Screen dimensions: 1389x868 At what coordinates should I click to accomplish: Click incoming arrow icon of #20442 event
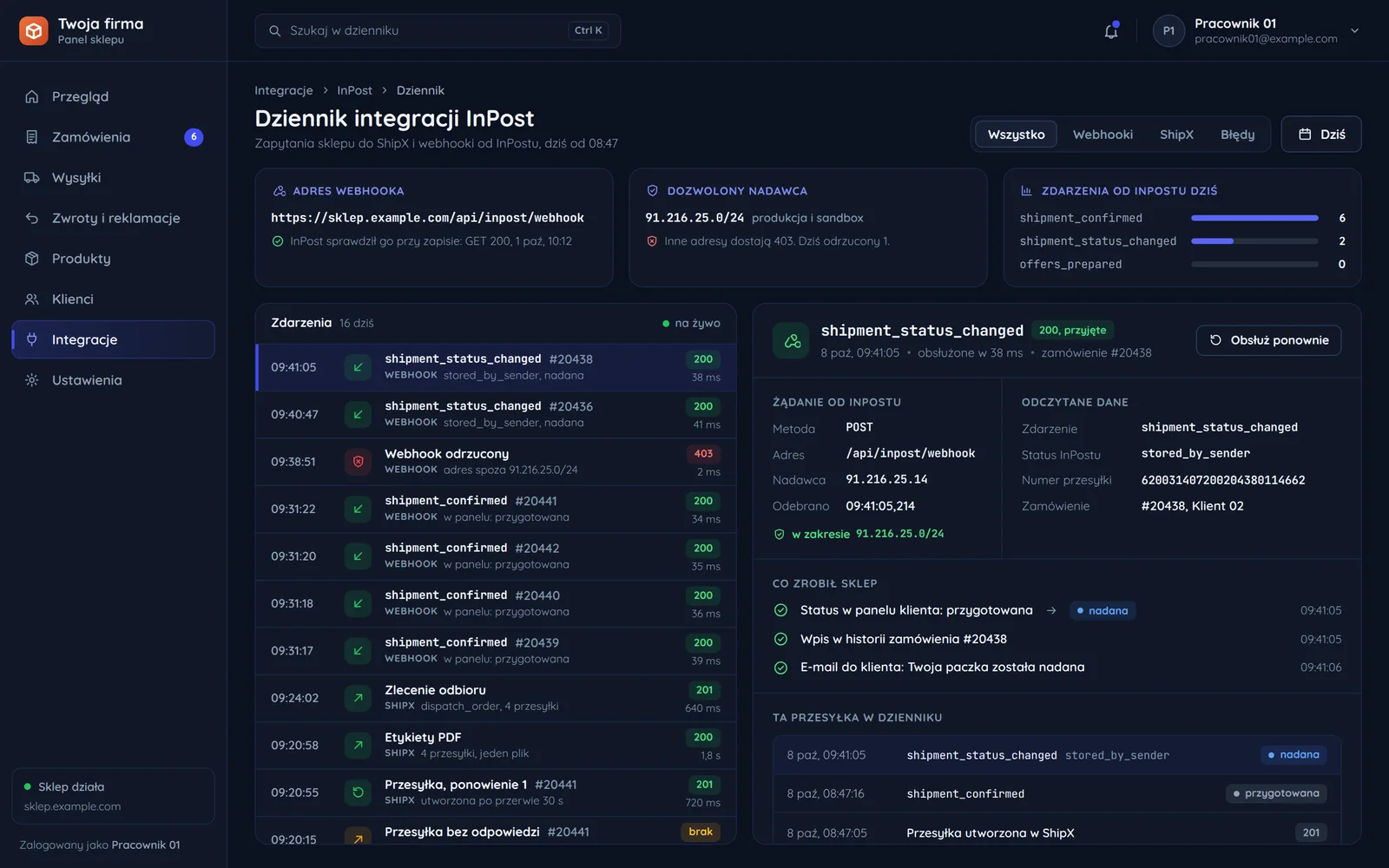[358, 556]
